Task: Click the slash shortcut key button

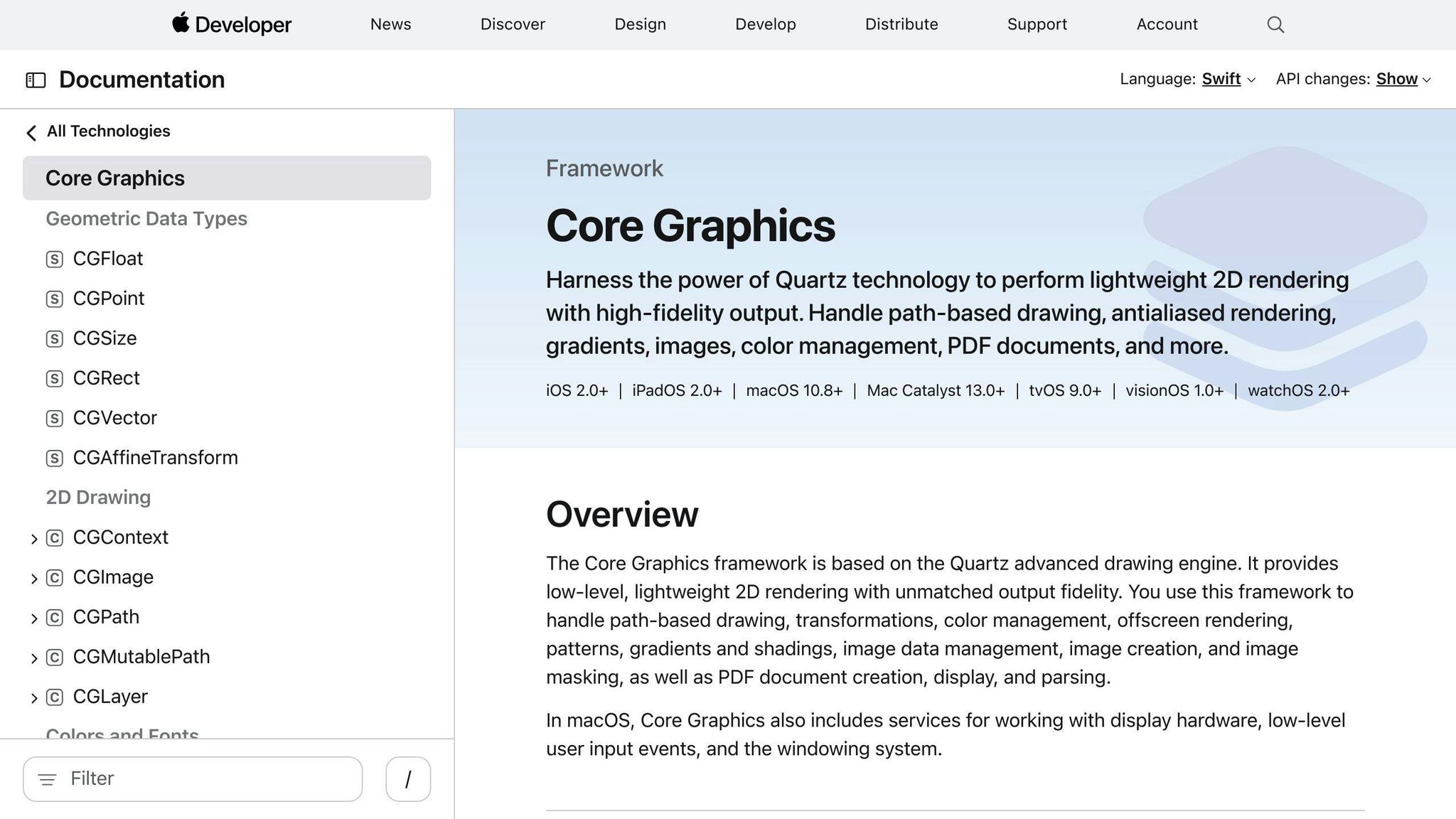Action: point(408,779)
